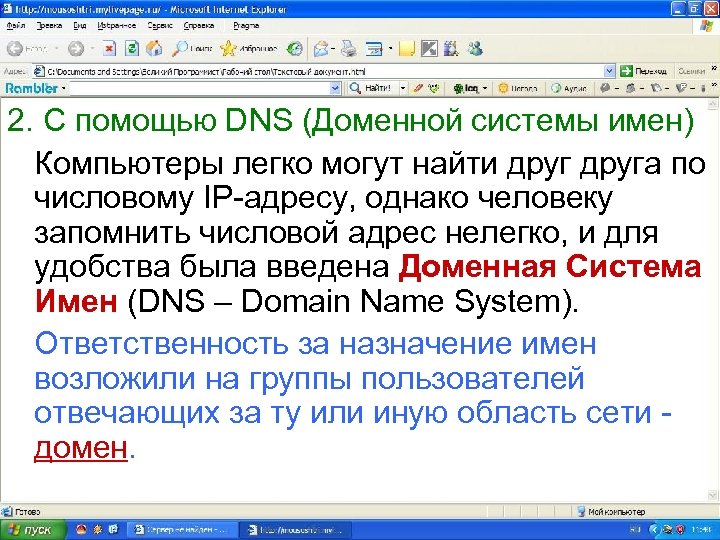Image resolution: width=720 pixels, height=540 pixels.
Task: Go forward with the Forward arrow button
Action: point(76,48)
